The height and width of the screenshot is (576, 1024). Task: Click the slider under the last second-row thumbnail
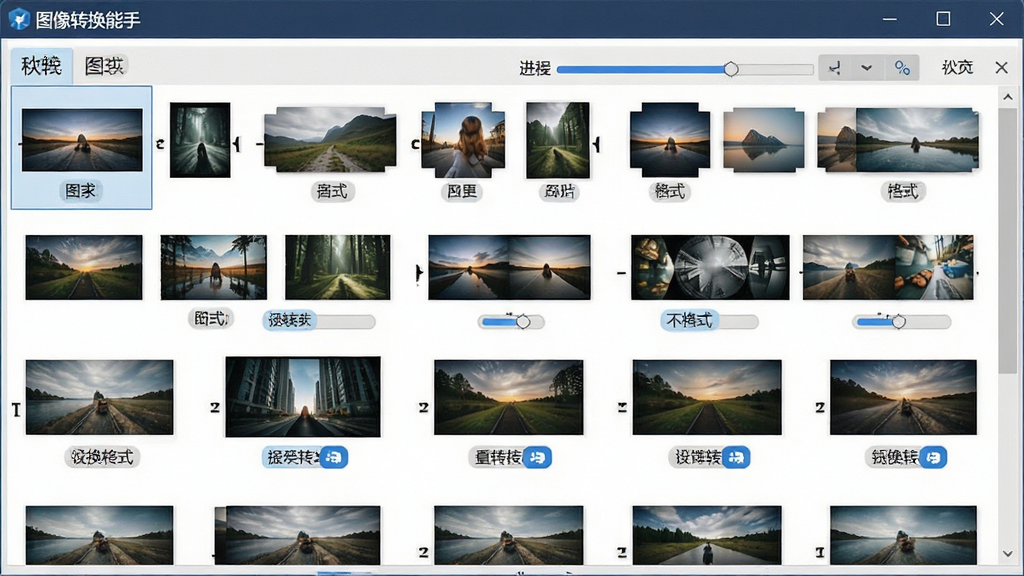coord(901,321)
